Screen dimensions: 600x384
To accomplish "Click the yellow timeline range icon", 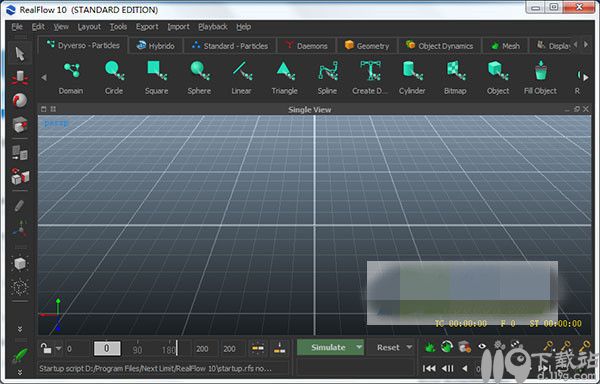I will pos(258,348).
